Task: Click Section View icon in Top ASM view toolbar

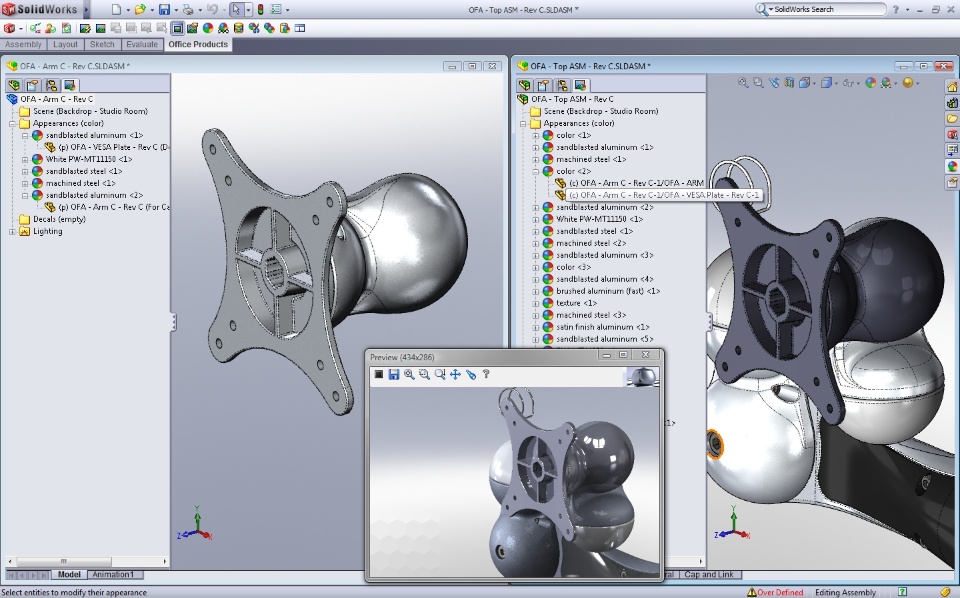Action: click(x=789, y=83)
